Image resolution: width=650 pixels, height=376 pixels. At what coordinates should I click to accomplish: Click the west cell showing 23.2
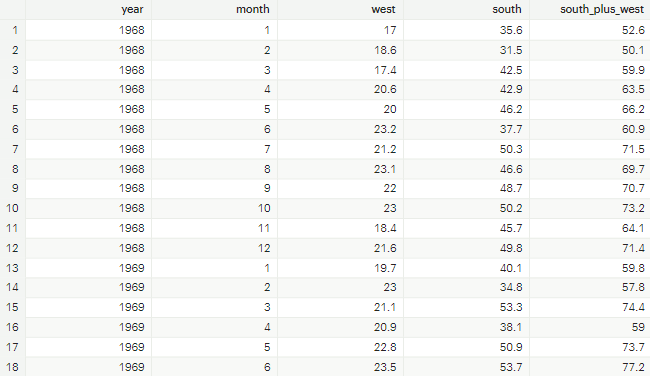pyautogui.click(x=385, y=129)
